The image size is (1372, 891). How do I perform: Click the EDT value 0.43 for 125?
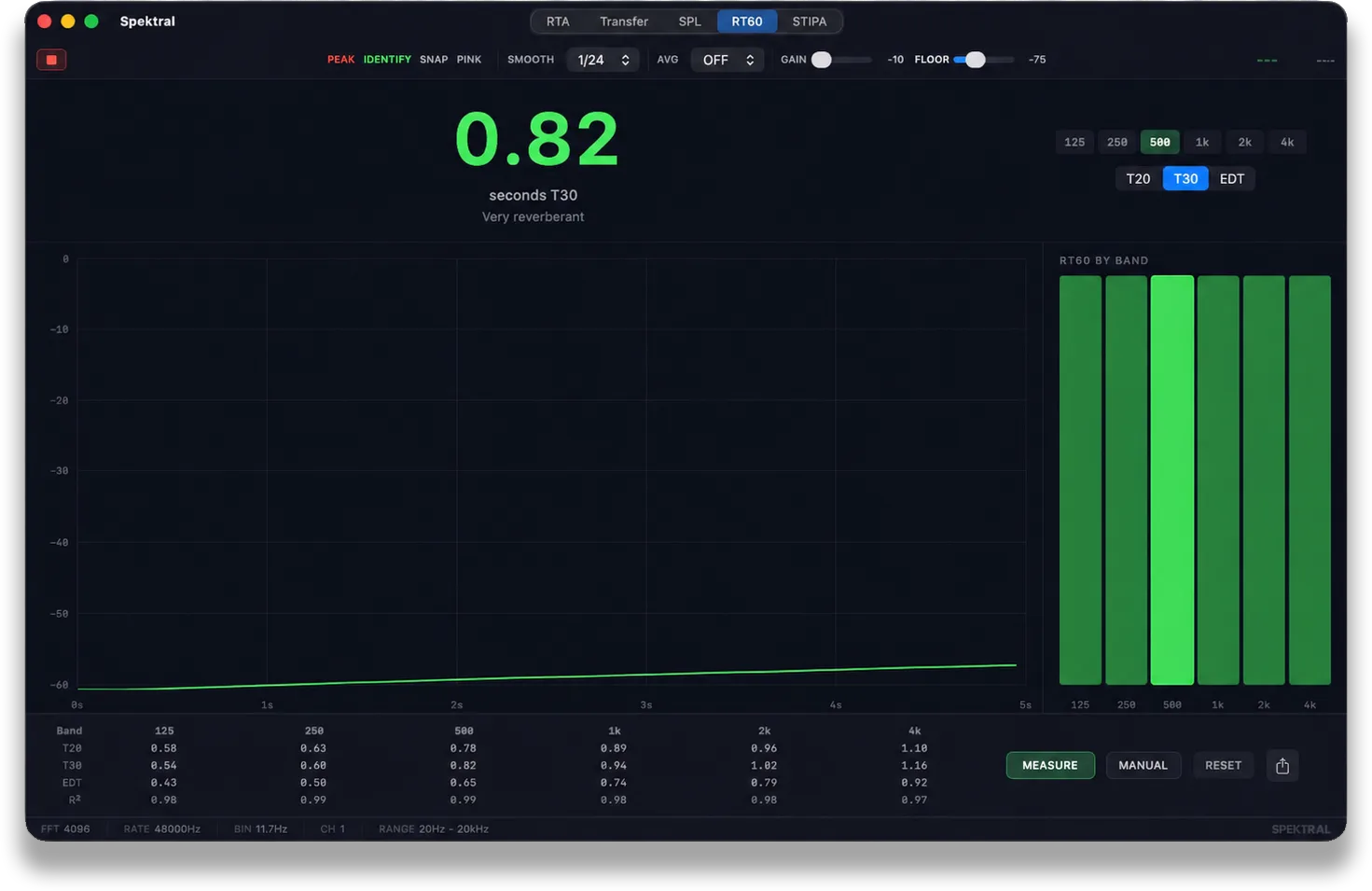(164, 783)
